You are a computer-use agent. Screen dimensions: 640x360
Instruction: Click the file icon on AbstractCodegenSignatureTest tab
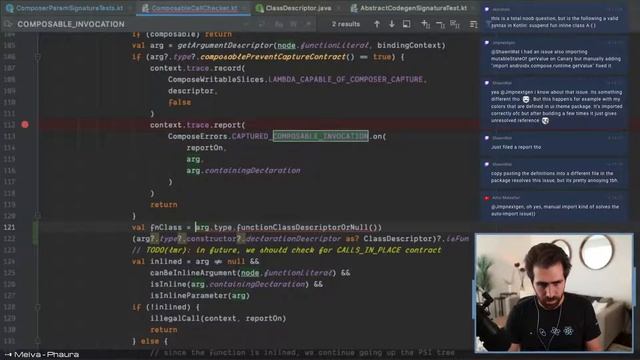coord(354,8)
